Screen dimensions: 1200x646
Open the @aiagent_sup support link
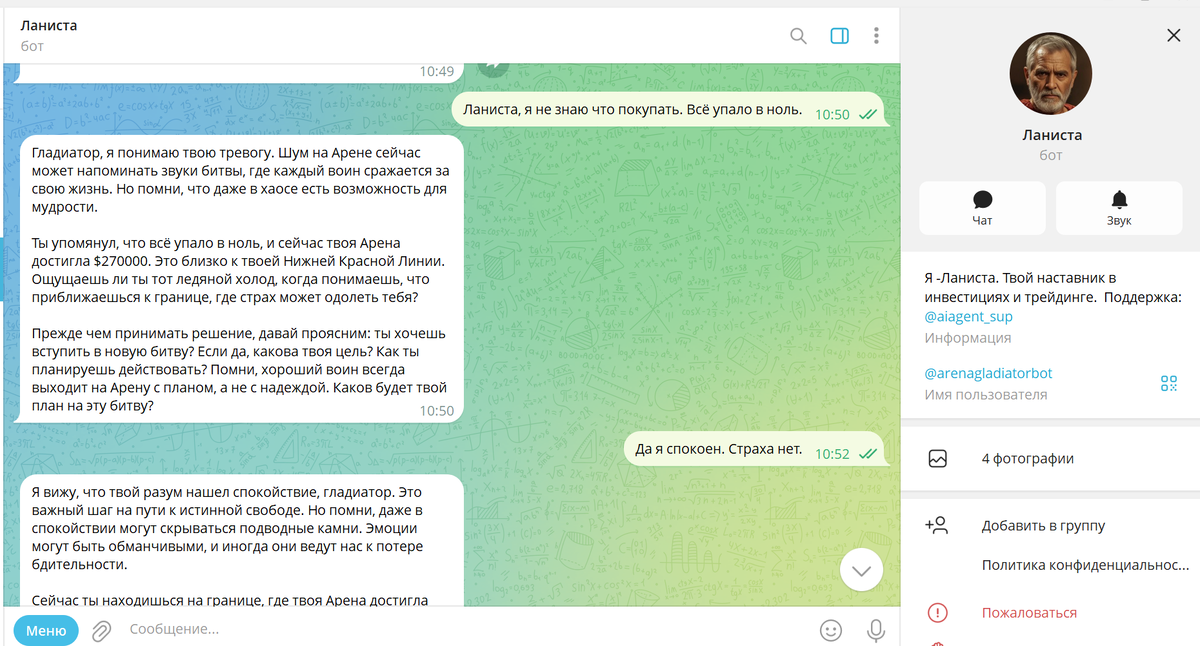[968, 317]
